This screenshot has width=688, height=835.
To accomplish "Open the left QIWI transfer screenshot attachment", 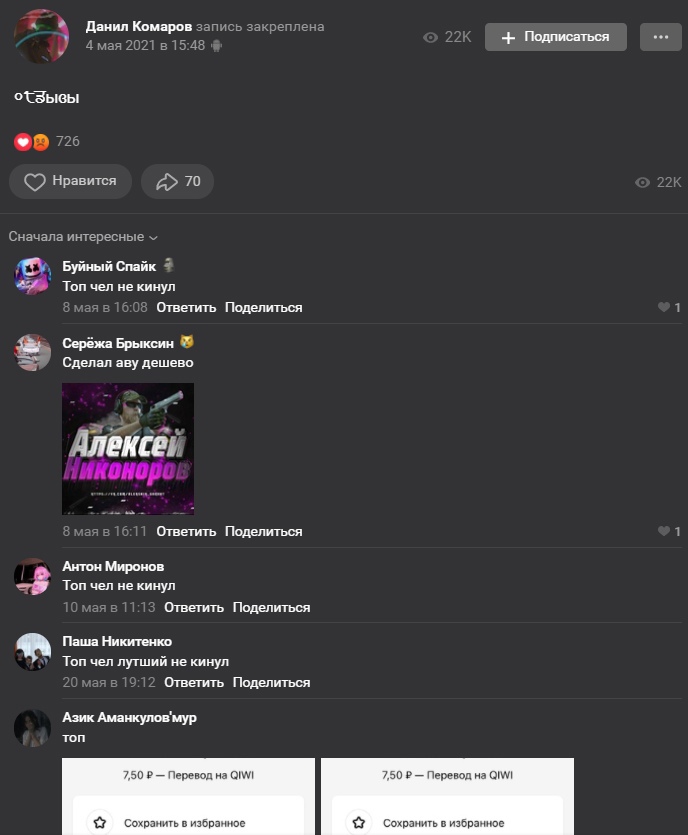I will pyautogui.click(x=189, y=796).
